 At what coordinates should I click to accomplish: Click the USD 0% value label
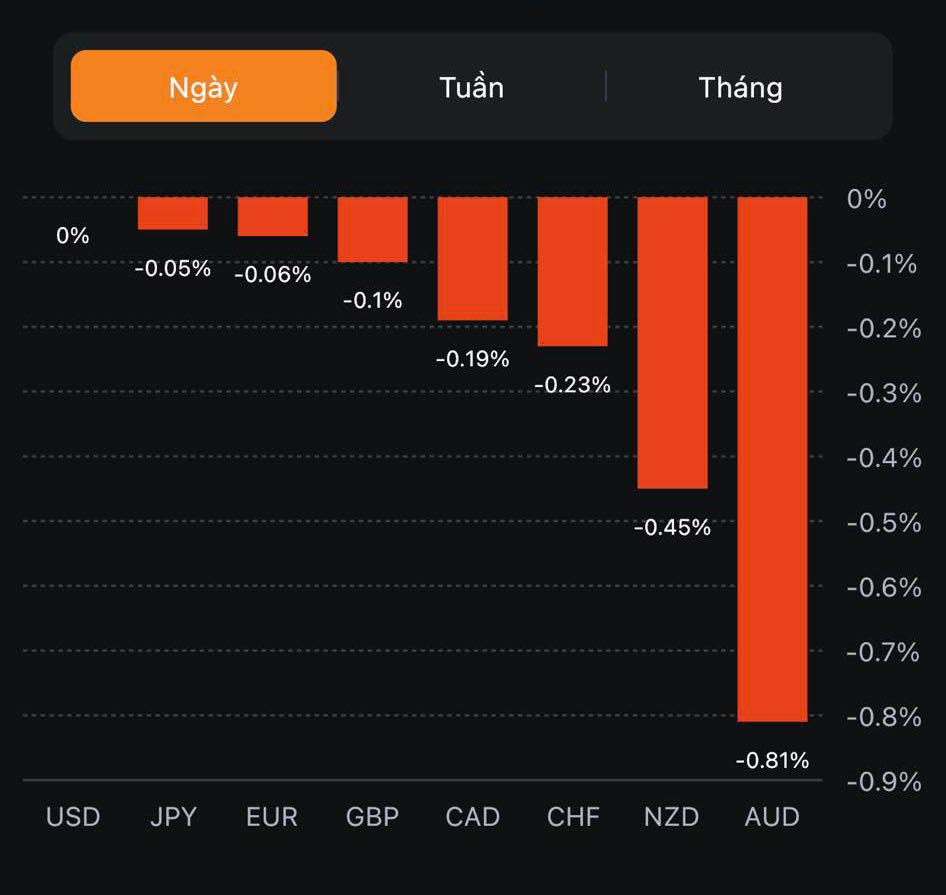pos(73,236)
